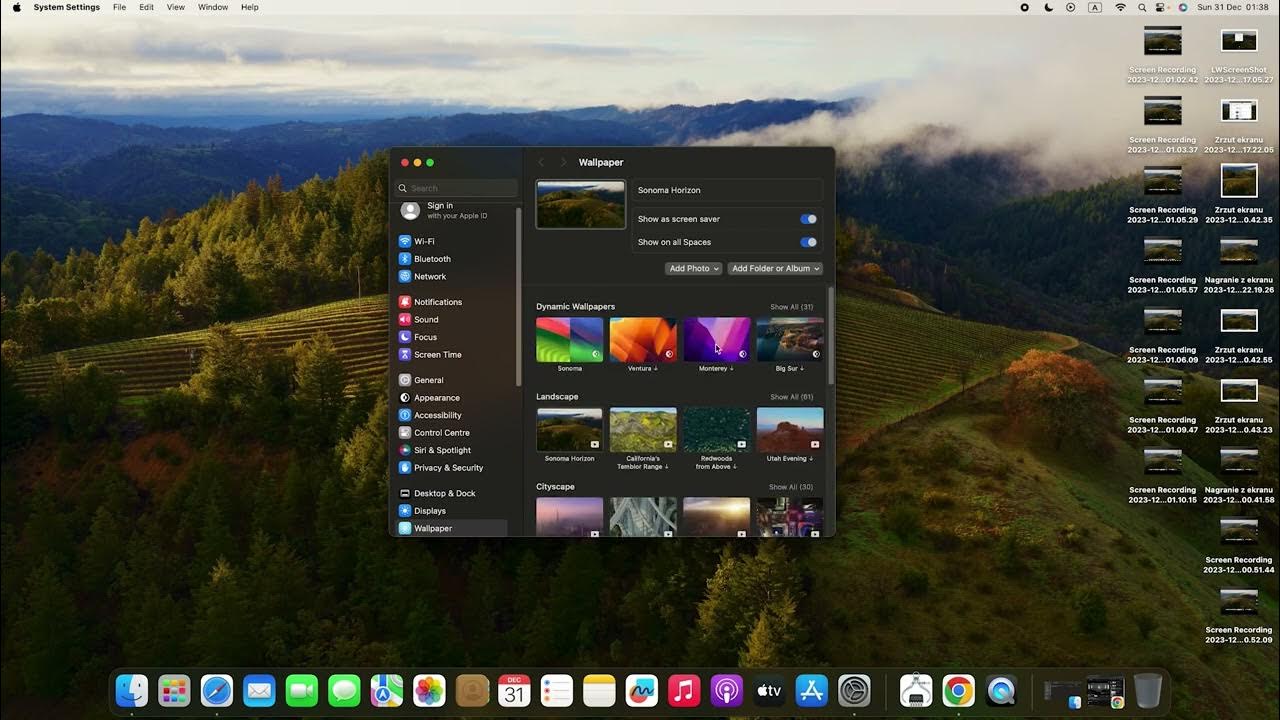Disable the Show as screen saver toggle
This screenshot has width=1280, height=720.
pos(808,218)
